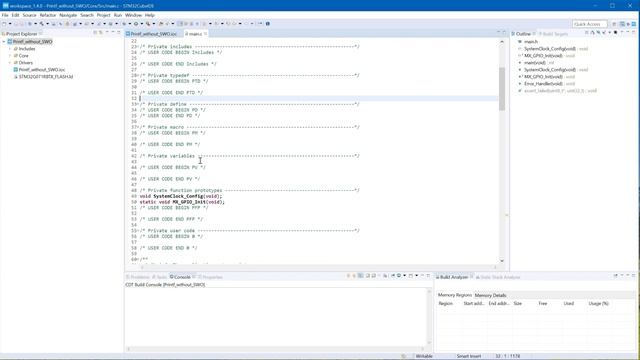Maximize the Console panel
Image resolution: width=640 pixels, height=360 pixels.
428,276
